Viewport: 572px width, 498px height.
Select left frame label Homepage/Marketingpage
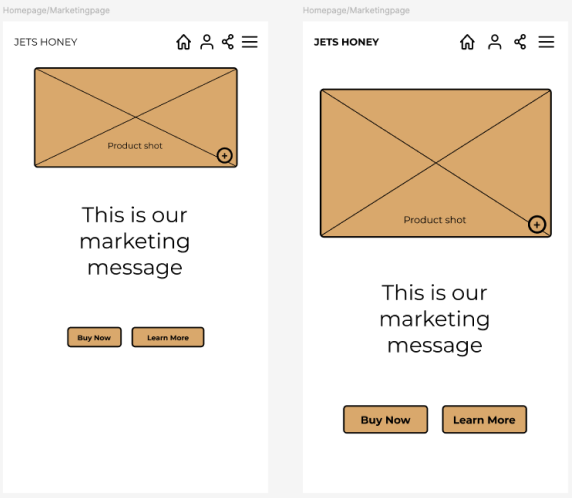(56, 10)
